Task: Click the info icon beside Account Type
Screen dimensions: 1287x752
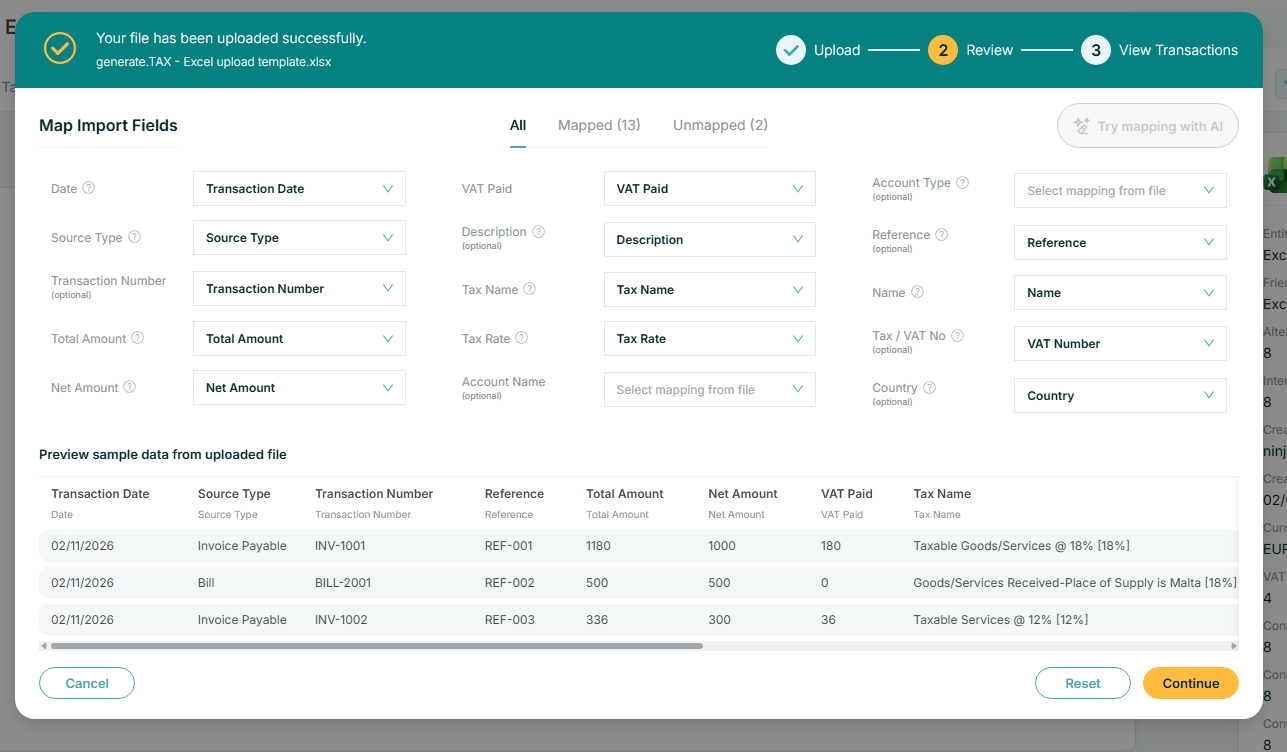Action: click(x=962, y=183)
